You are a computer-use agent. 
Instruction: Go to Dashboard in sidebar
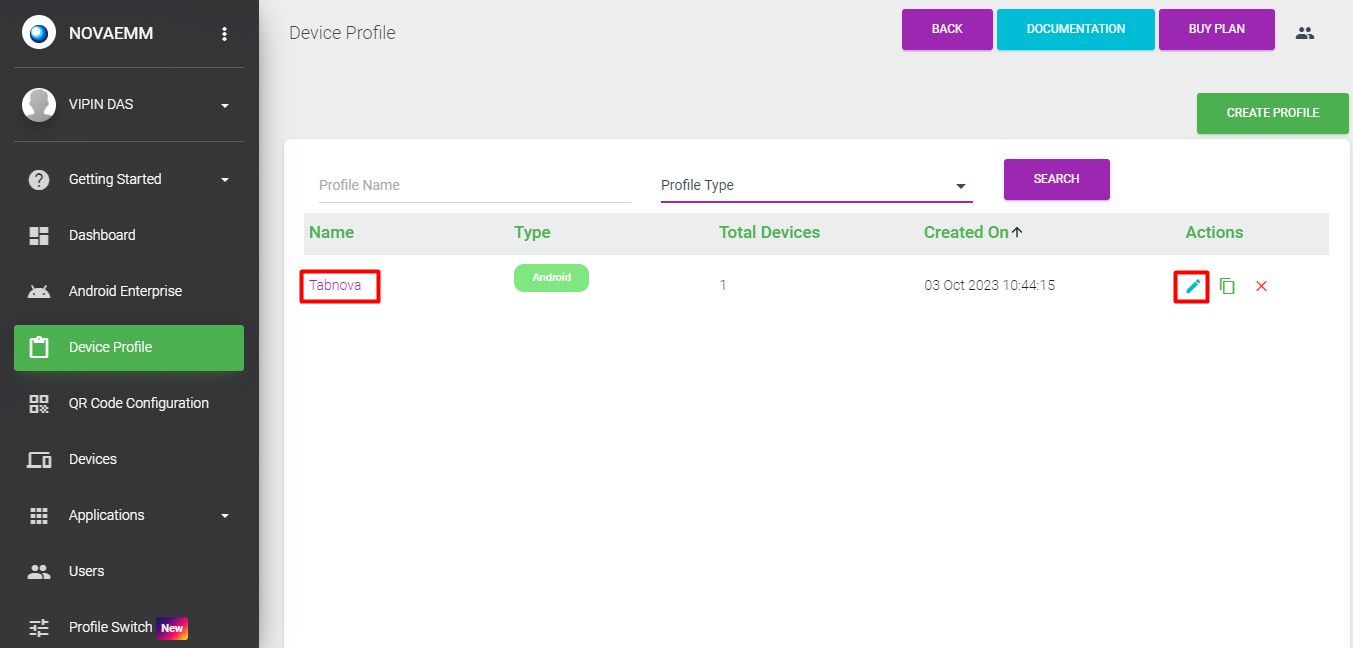point(102,236)
